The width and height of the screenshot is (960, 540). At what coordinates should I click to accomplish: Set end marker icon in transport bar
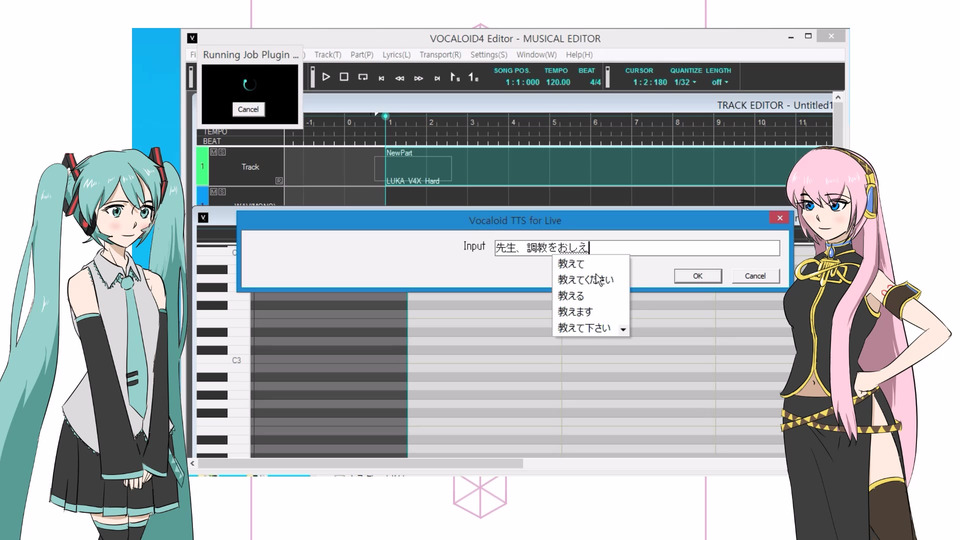pyautogui.click(x=473, y=77)
